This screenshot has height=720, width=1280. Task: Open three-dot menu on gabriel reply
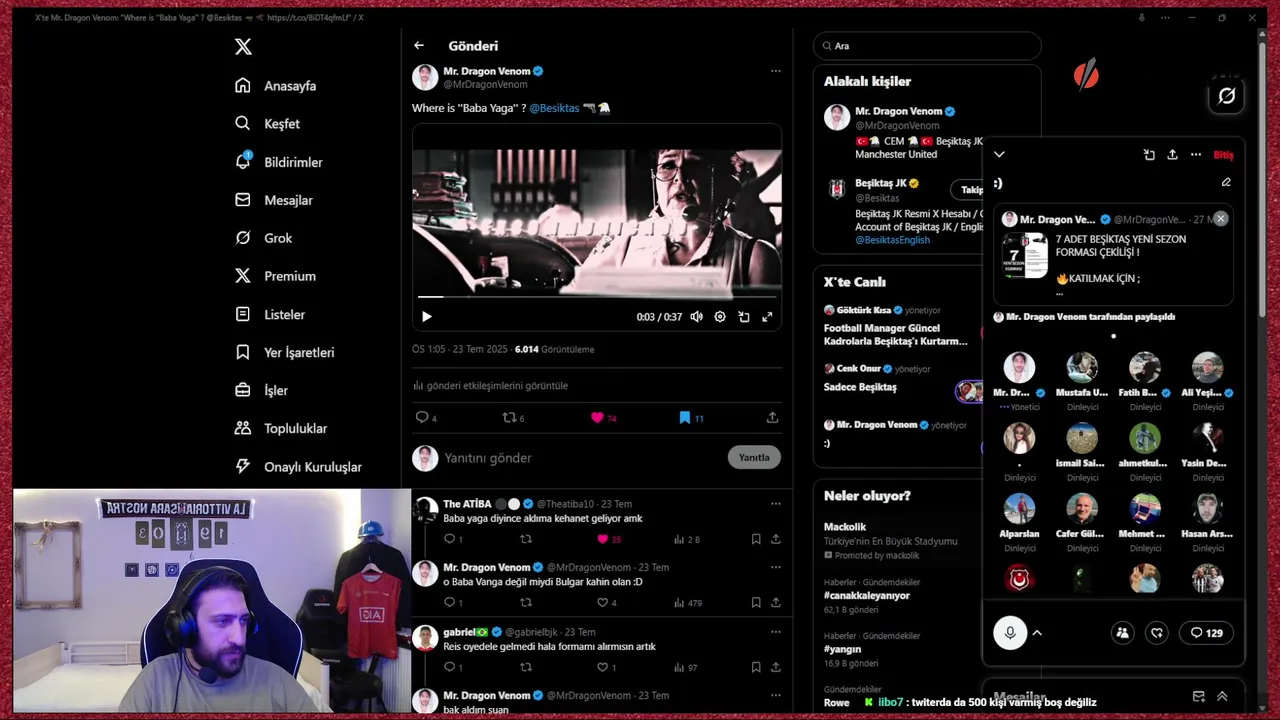(775, 632)
